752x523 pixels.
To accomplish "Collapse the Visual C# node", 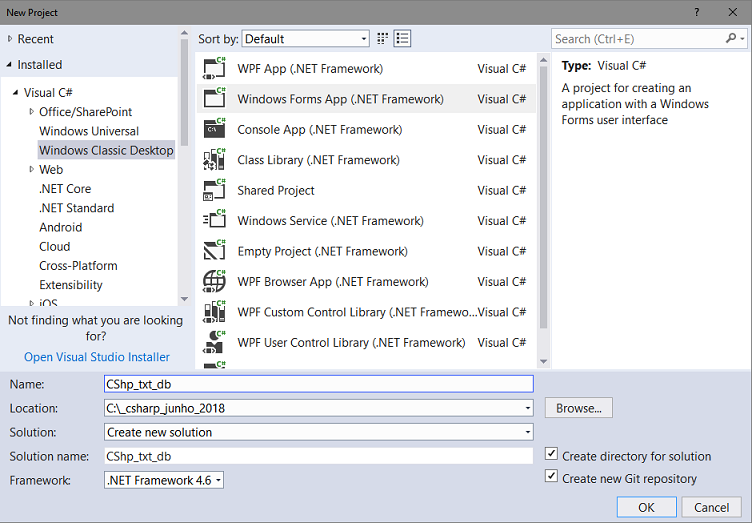I will [x=16, y=93].
